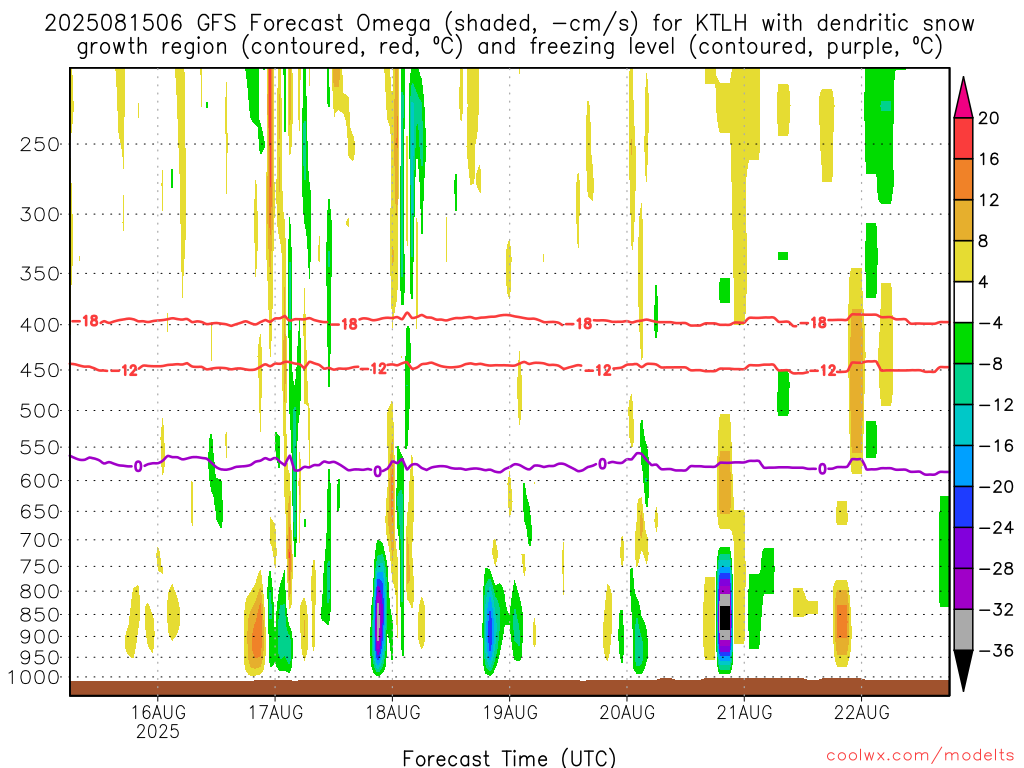Click the black omega core before 21AUG
The image size is (1024, 768).
click(x=725, y=617)
